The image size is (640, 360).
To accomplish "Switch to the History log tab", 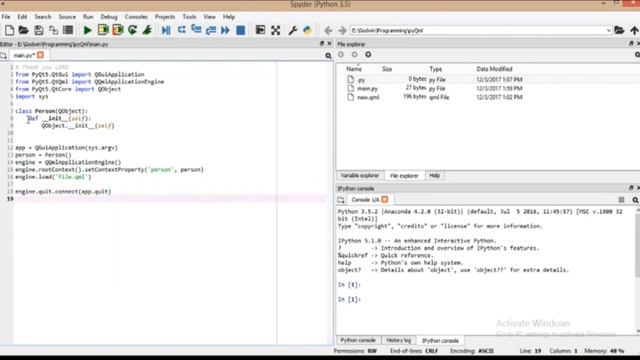I will tap(398, 340).
